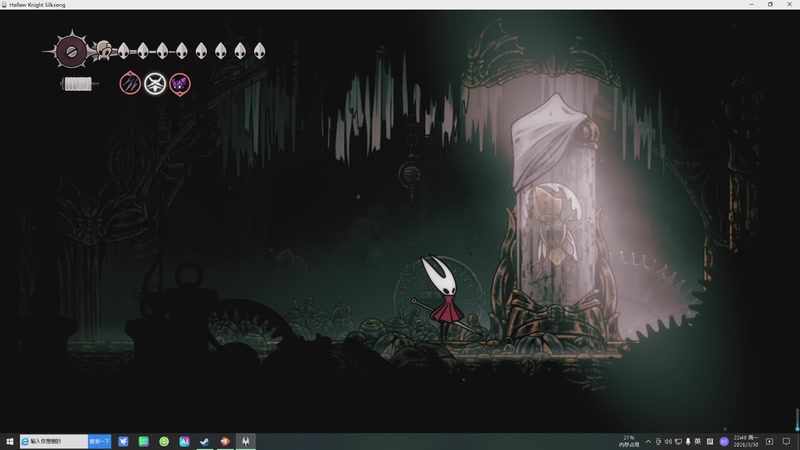Viewport: 800px width, 450px height.
Task: Click the spiked silk spool gauge
Action: 71,51
